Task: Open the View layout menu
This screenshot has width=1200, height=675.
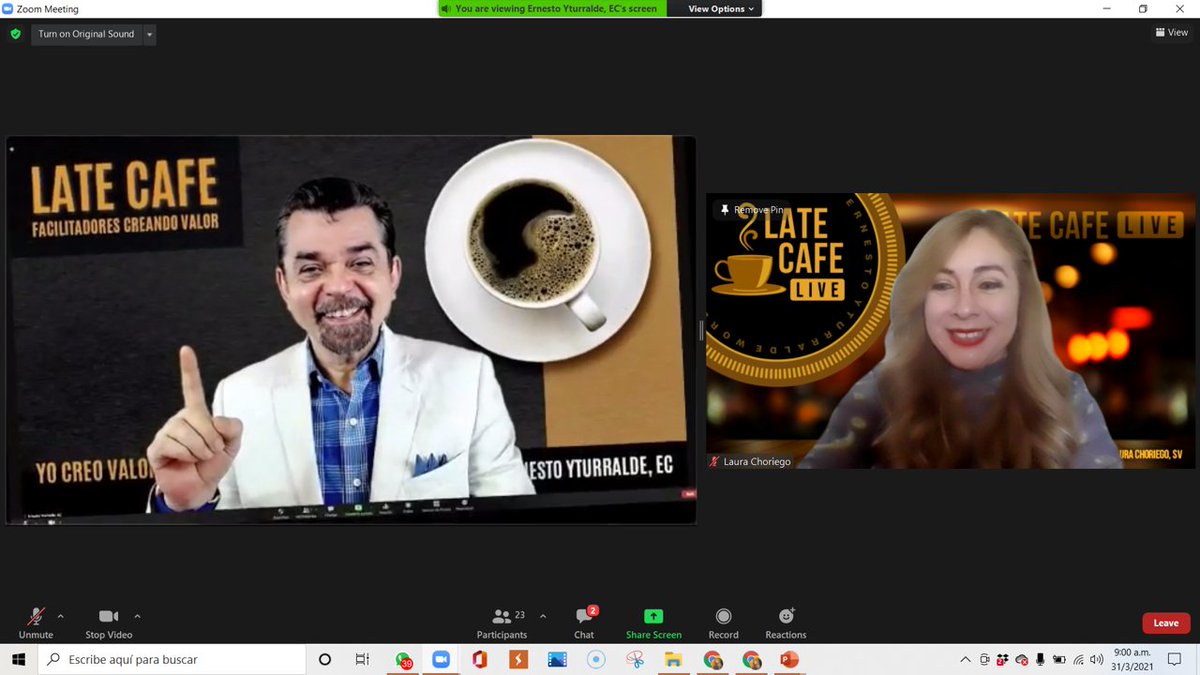Action: (1171, 33)
